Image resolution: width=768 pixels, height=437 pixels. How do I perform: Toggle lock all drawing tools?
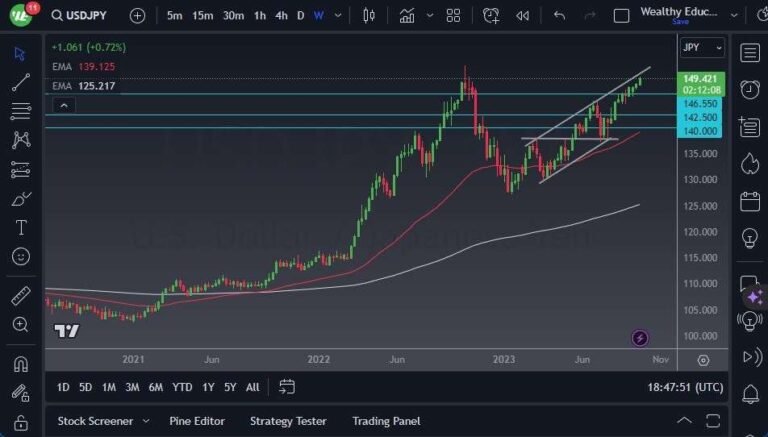pyautogui.click(x=21, y=422)
